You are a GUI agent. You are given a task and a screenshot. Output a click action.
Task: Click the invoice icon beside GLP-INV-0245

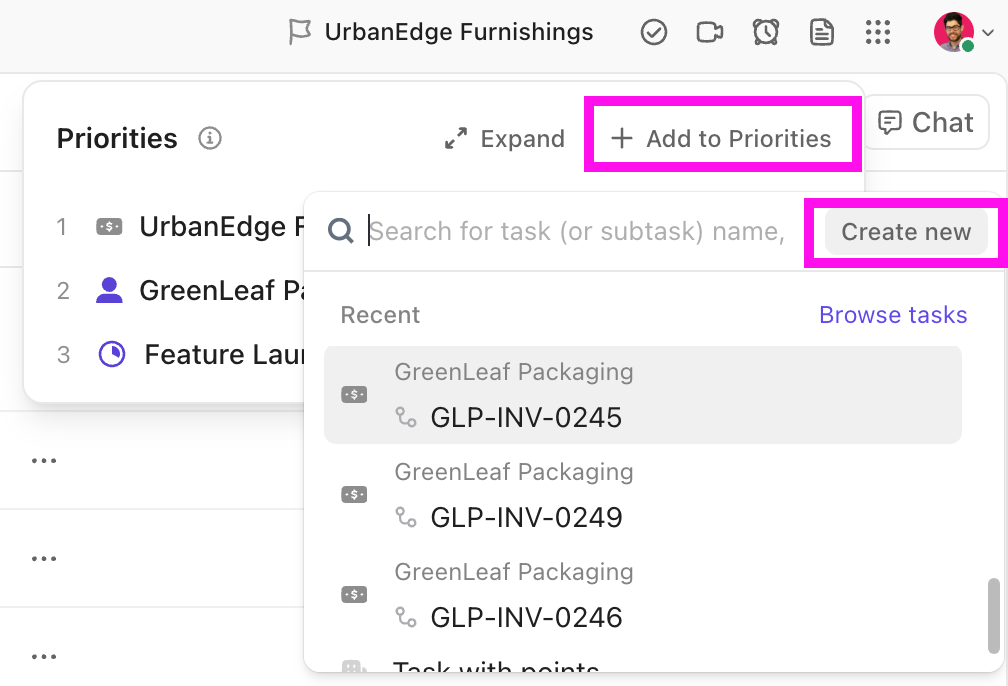352,394
